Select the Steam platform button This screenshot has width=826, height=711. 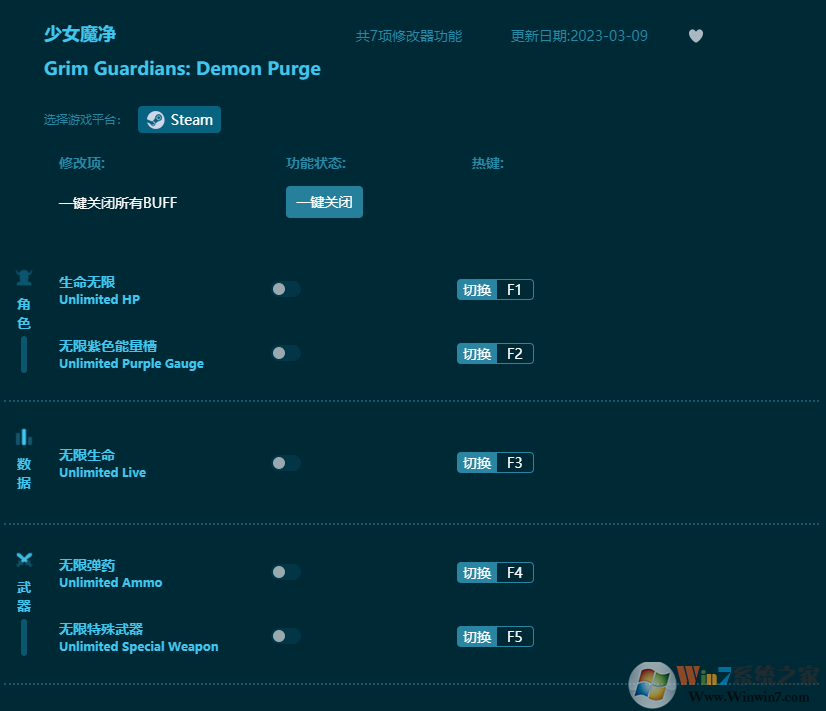pyautogui.click(x=179, y=119)
